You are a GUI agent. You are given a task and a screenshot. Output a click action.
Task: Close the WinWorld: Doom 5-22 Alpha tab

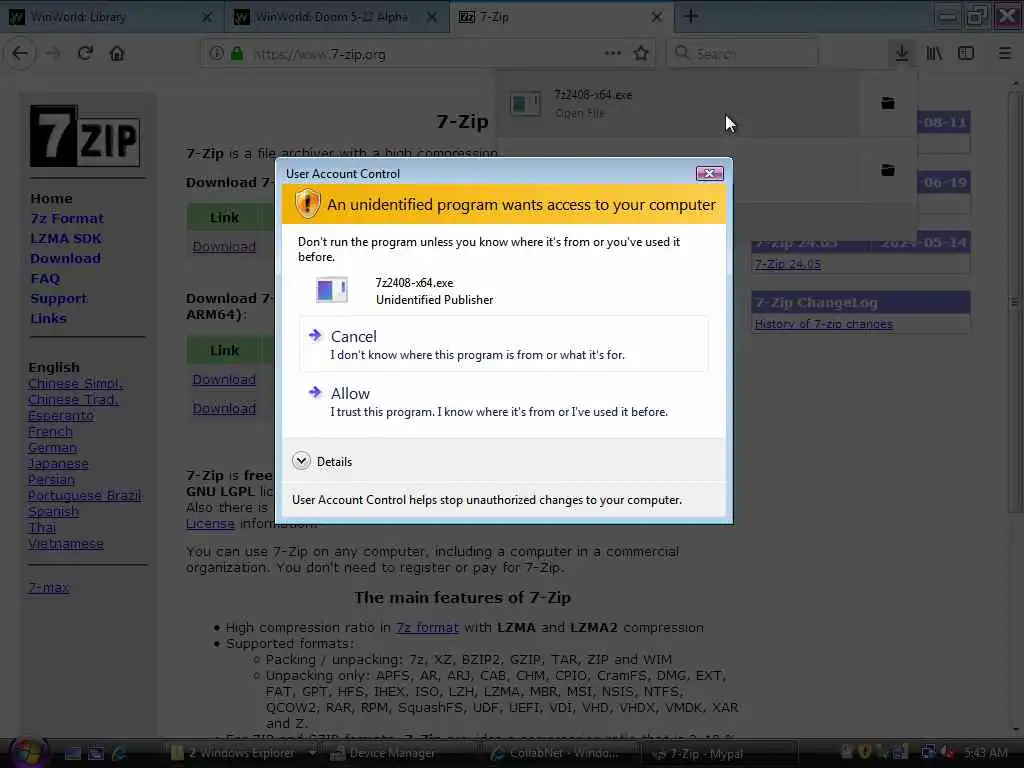point(432,17)
